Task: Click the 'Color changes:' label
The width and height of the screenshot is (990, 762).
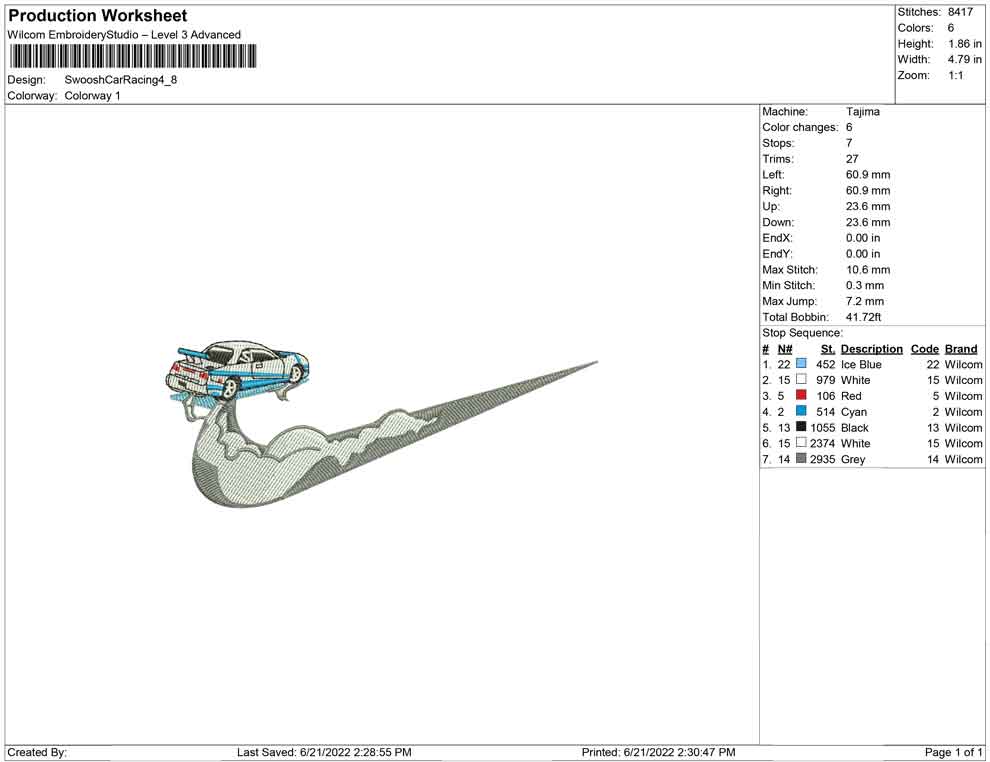Action: [x=800, y=127]
